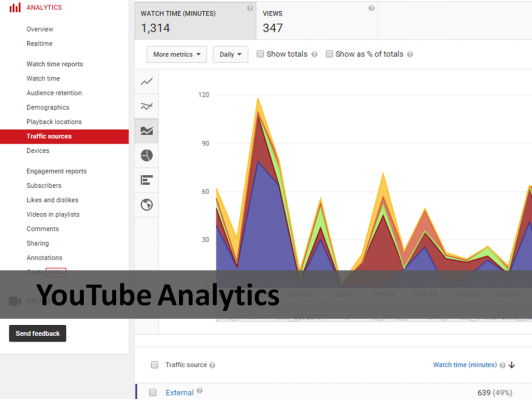The height and width of the screenshot is (400, 532).
Task: Click the 120 y-axis label on chart
Action: point(204,95)
